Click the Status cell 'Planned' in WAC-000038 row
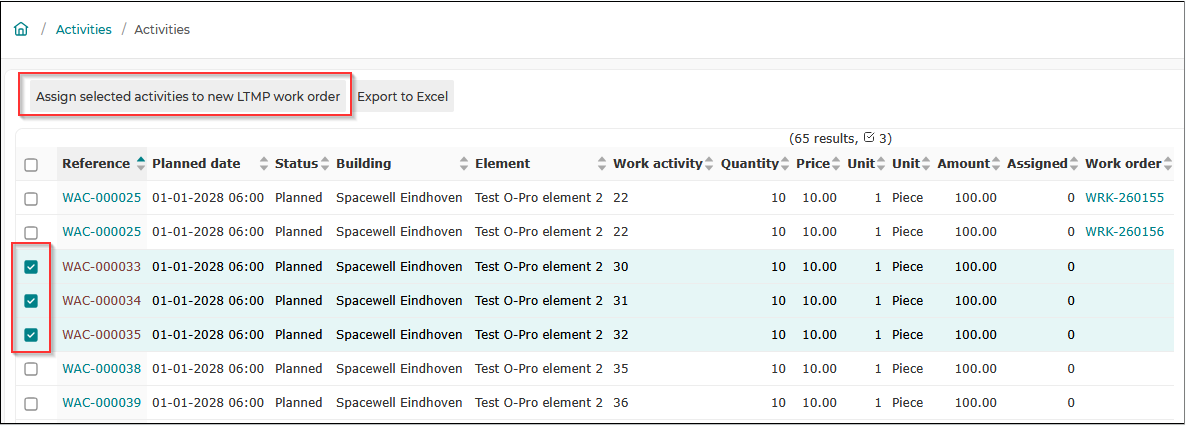 [299, 368]
